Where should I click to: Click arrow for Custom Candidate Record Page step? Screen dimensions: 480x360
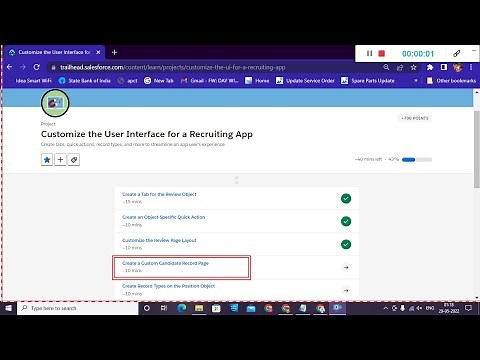(346, 267)
